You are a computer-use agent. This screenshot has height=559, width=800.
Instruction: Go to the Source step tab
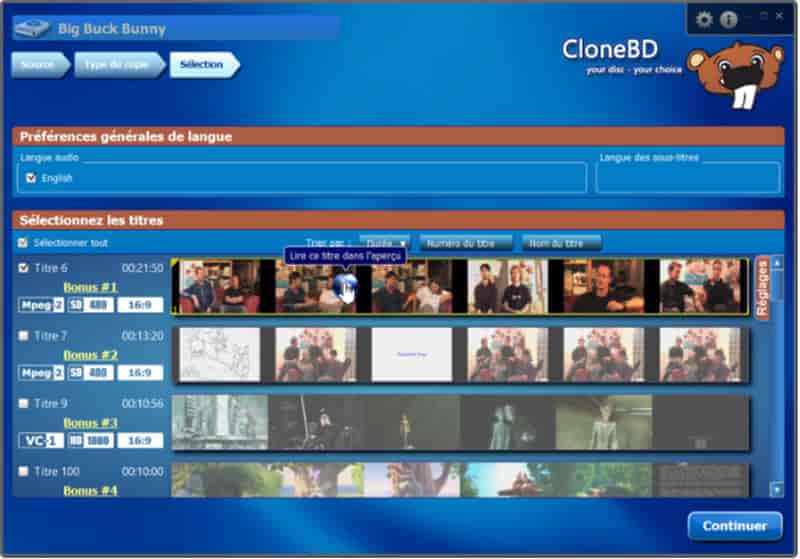[38, 65]
